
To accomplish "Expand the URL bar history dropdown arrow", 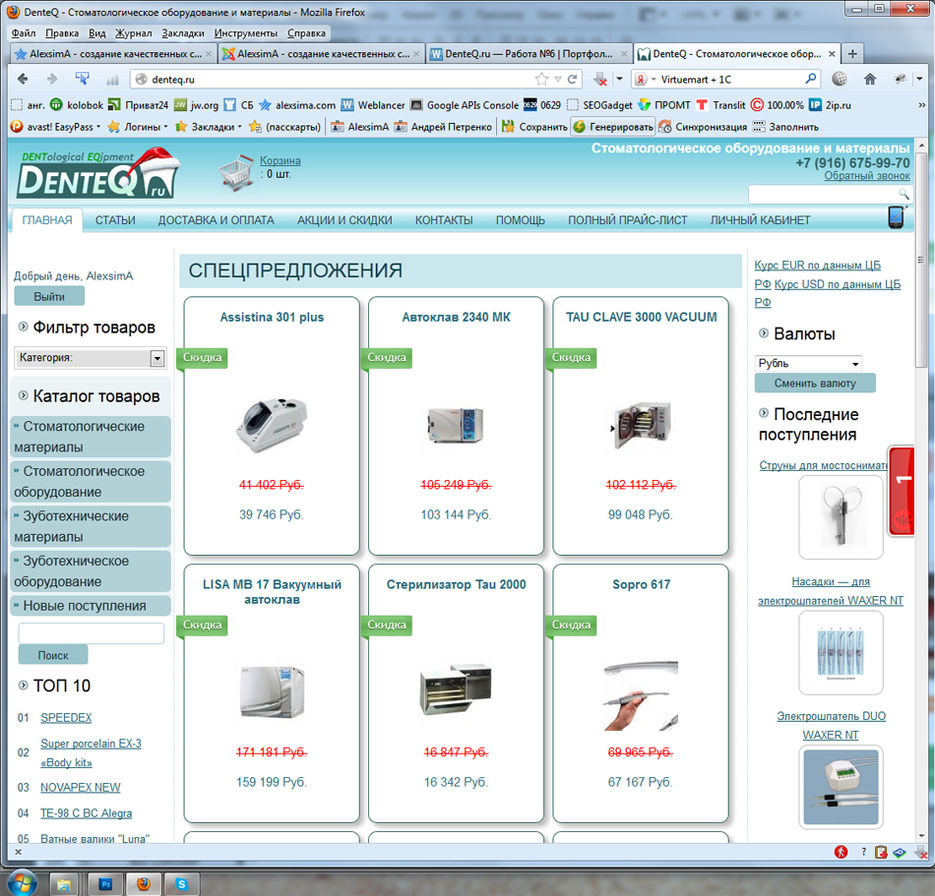I will (558, 79).
